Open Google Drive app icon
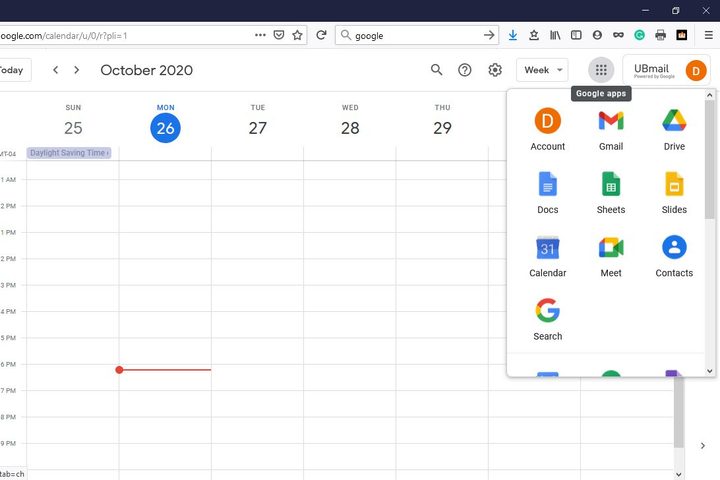This screenshot has height=480, width=720. tap(674, 130)
